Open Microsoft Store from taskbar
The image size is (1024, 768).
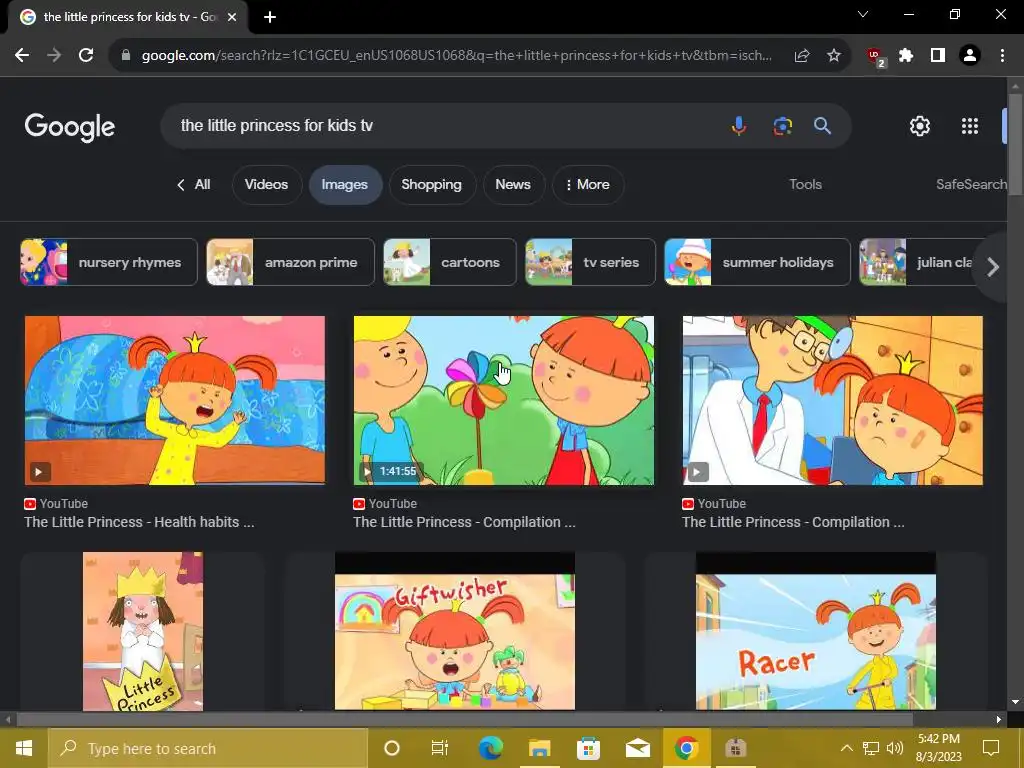click(588, 748)
